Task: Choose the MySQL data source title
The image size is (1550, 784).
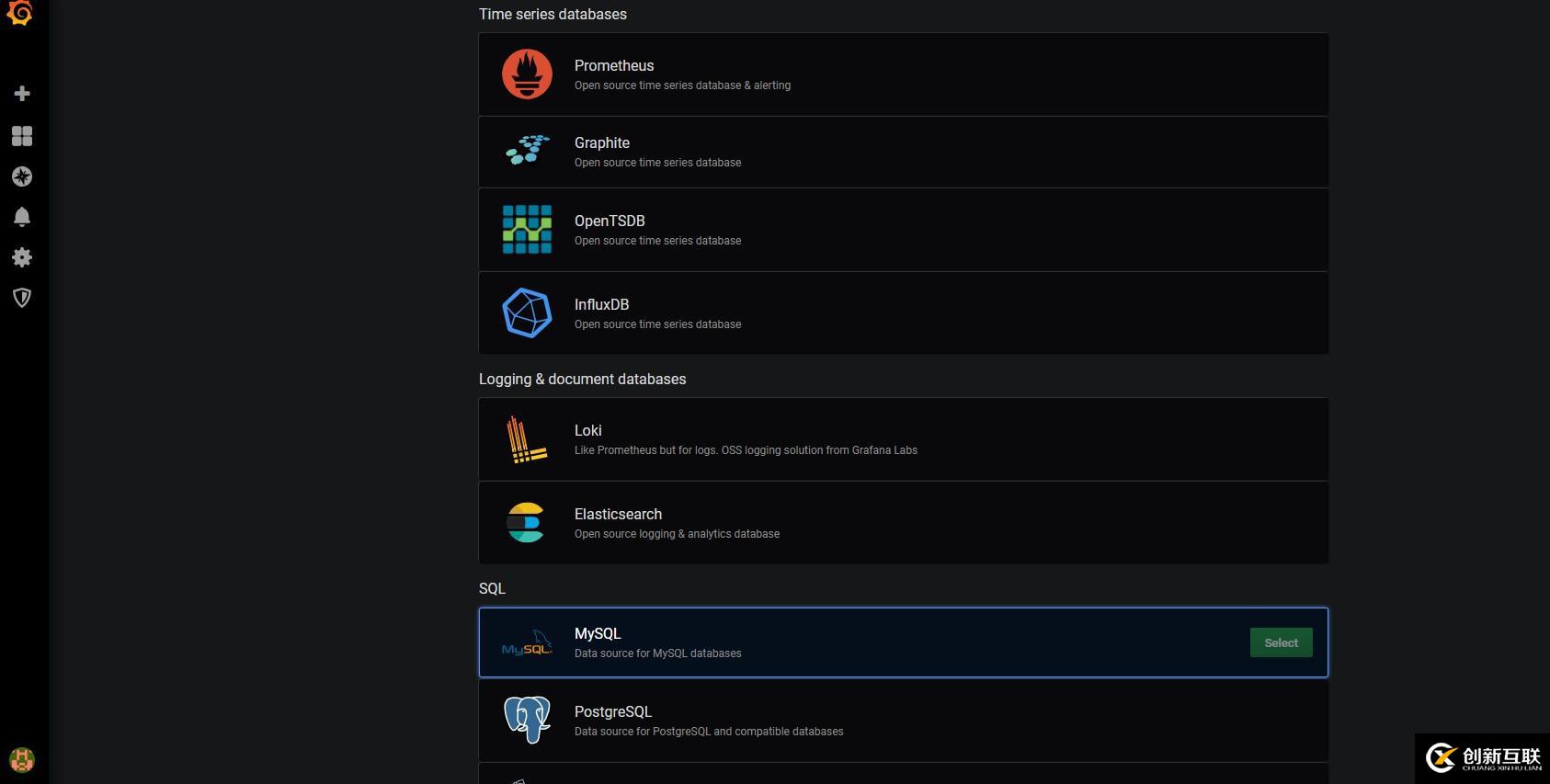Action: click(598, 633)
